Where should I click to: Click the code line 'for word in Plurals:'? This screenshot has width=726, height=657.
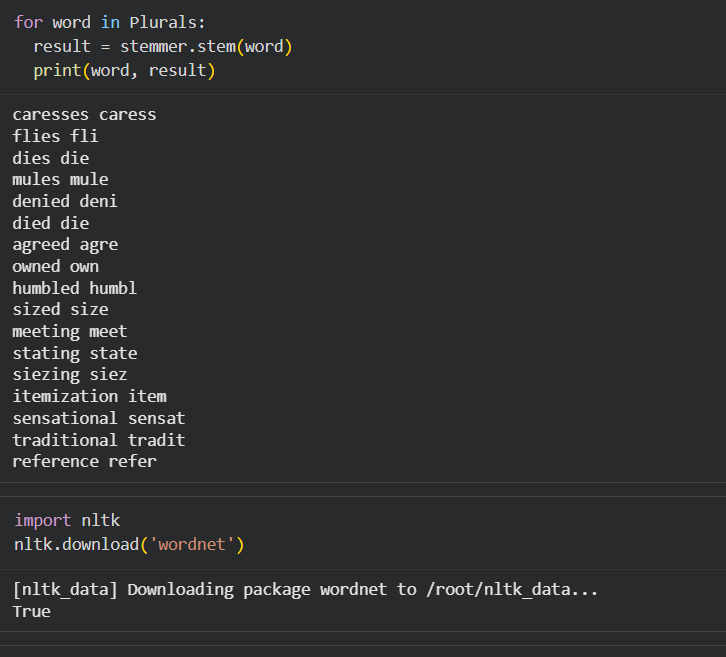(109, 22)
